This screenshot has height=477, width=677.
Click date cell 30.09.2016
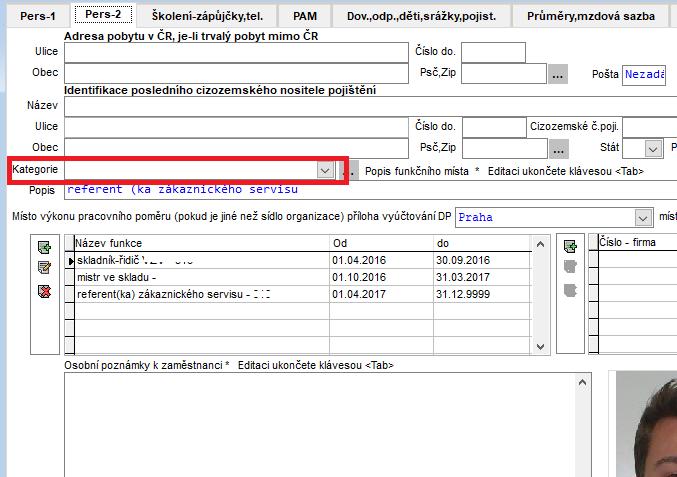pos(482,260)
